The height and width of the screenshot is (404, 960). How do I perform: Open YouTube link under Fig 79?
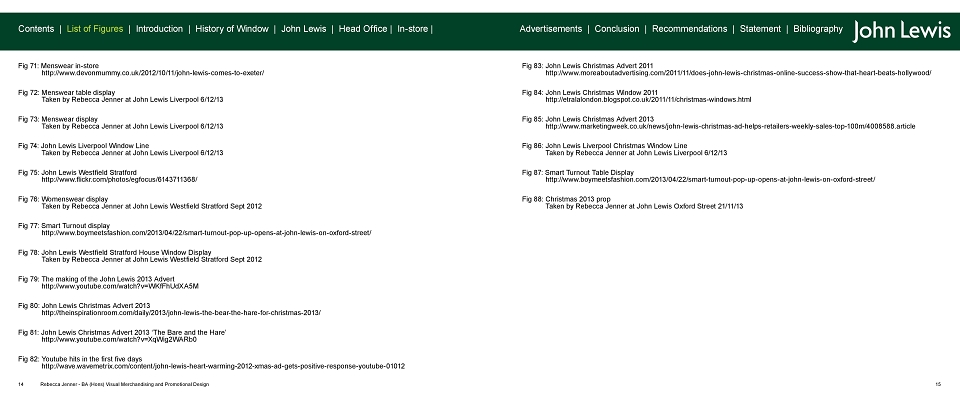coord(120,286)
